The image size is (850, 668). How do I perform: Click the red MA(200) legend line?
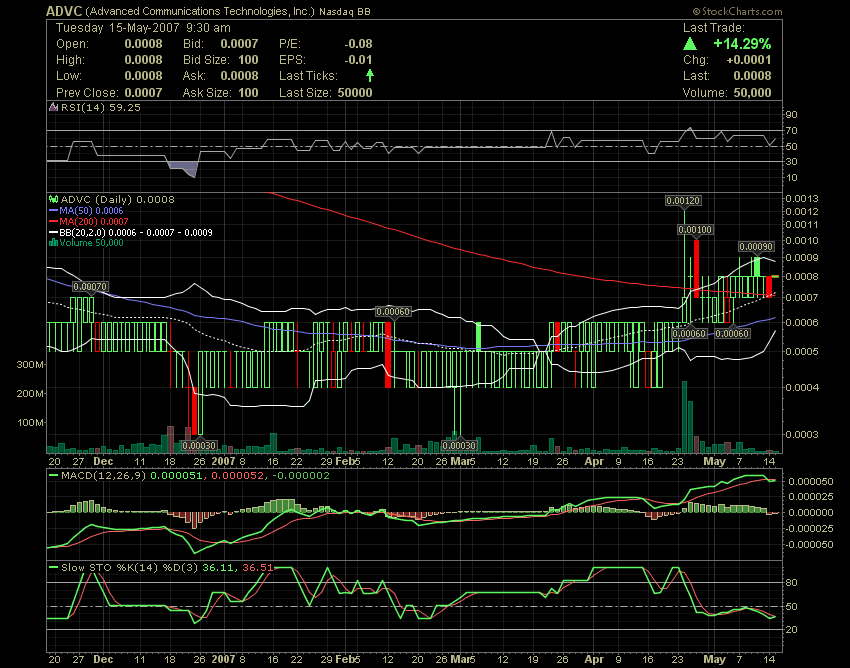(53, 221)
